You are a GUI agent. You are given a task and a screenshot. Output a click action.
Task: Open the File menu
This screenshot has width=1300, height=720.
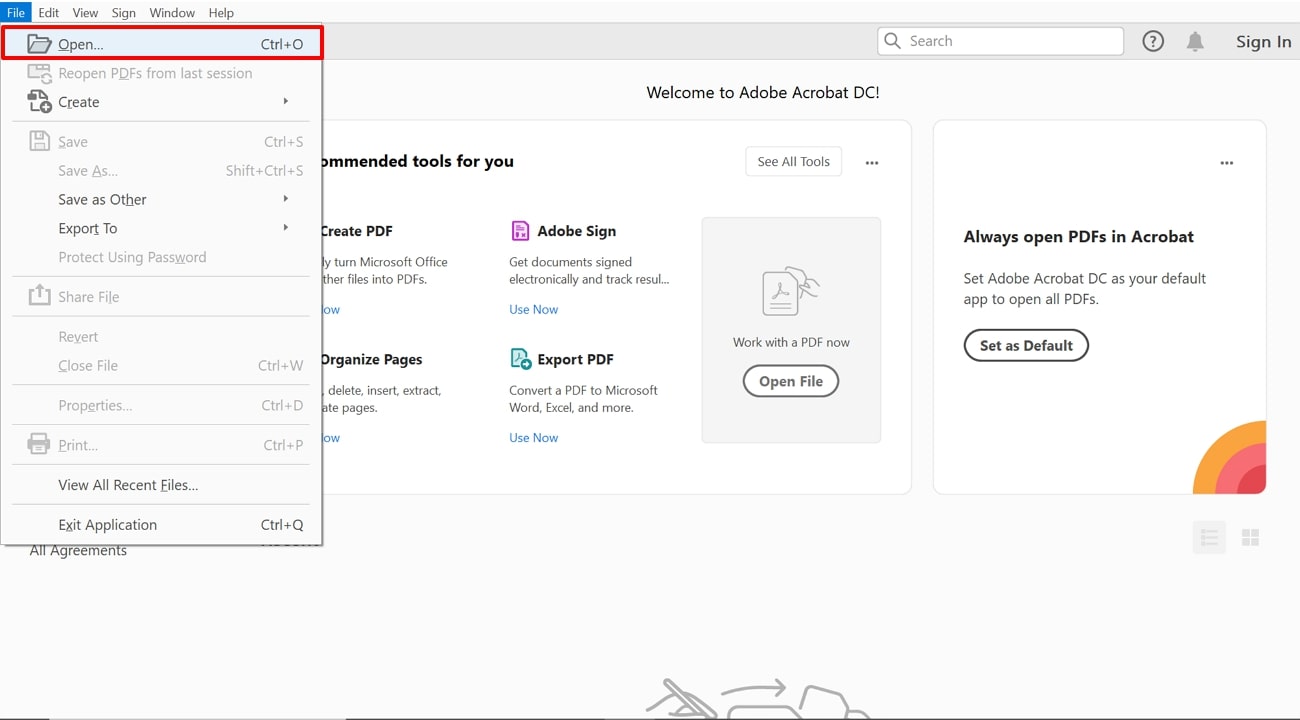pos(15,12)
